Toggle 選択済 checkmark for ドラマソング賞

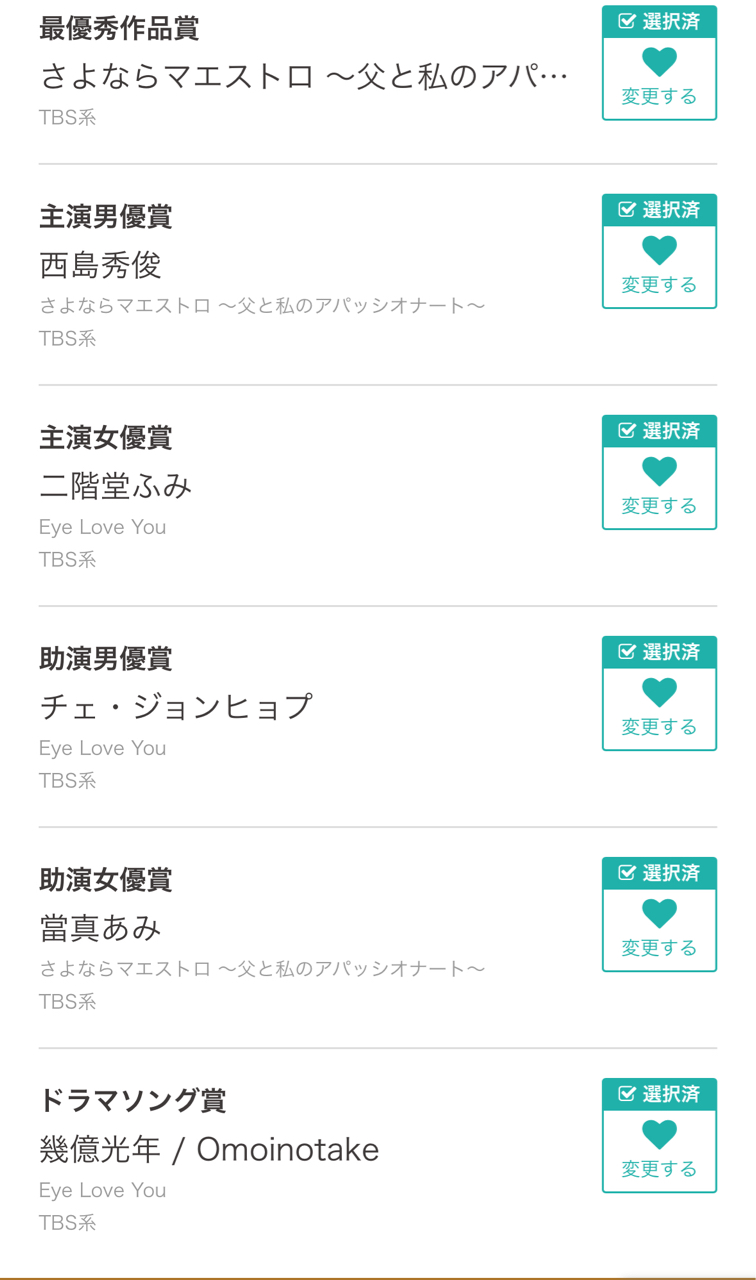pyautogui.click(x=628, y=1094)
